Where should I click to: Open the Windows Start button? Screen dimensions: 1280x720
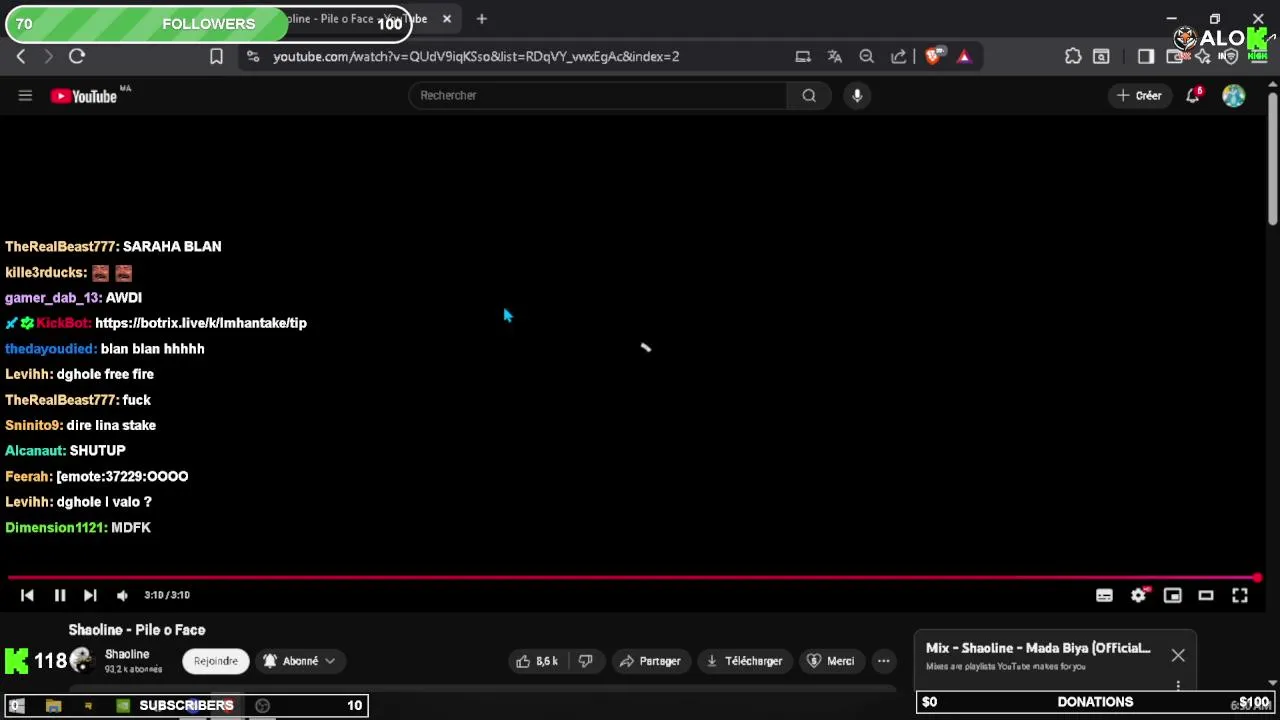tap(16, 706)
